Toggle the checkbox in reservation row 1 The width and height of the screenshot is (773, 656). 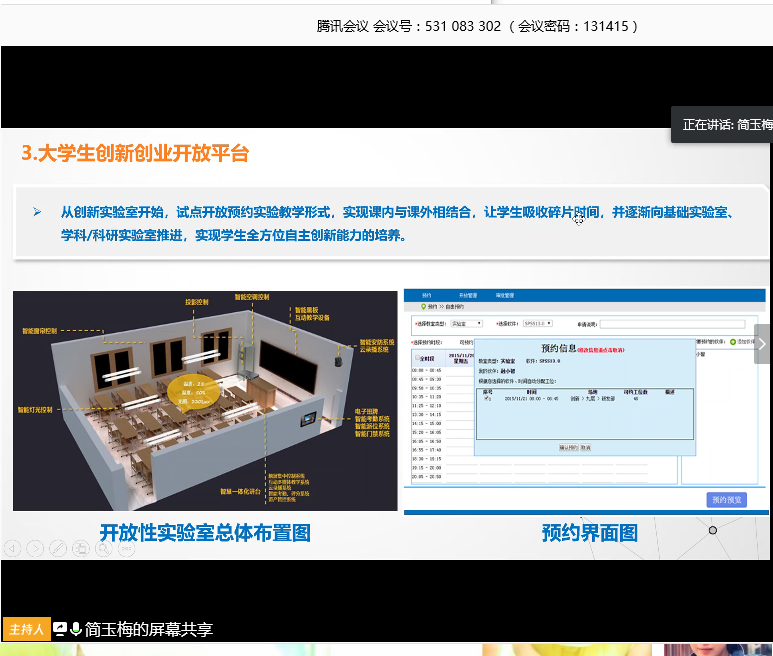click(487, 398)
